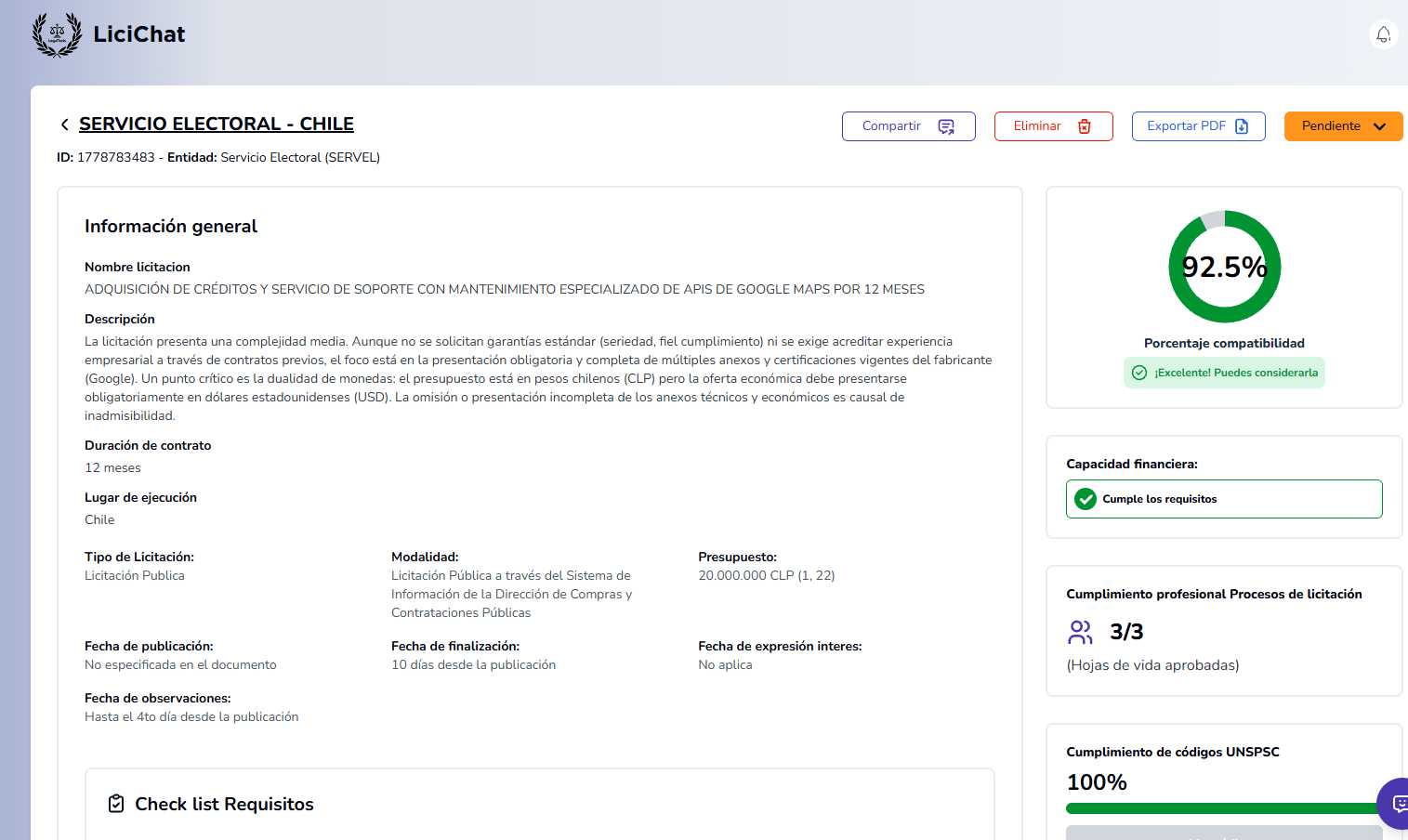1408x840 pixels.
Task: Click 10 días desde la publicación text
Action: pyautogui.click(x=474, y=664)
